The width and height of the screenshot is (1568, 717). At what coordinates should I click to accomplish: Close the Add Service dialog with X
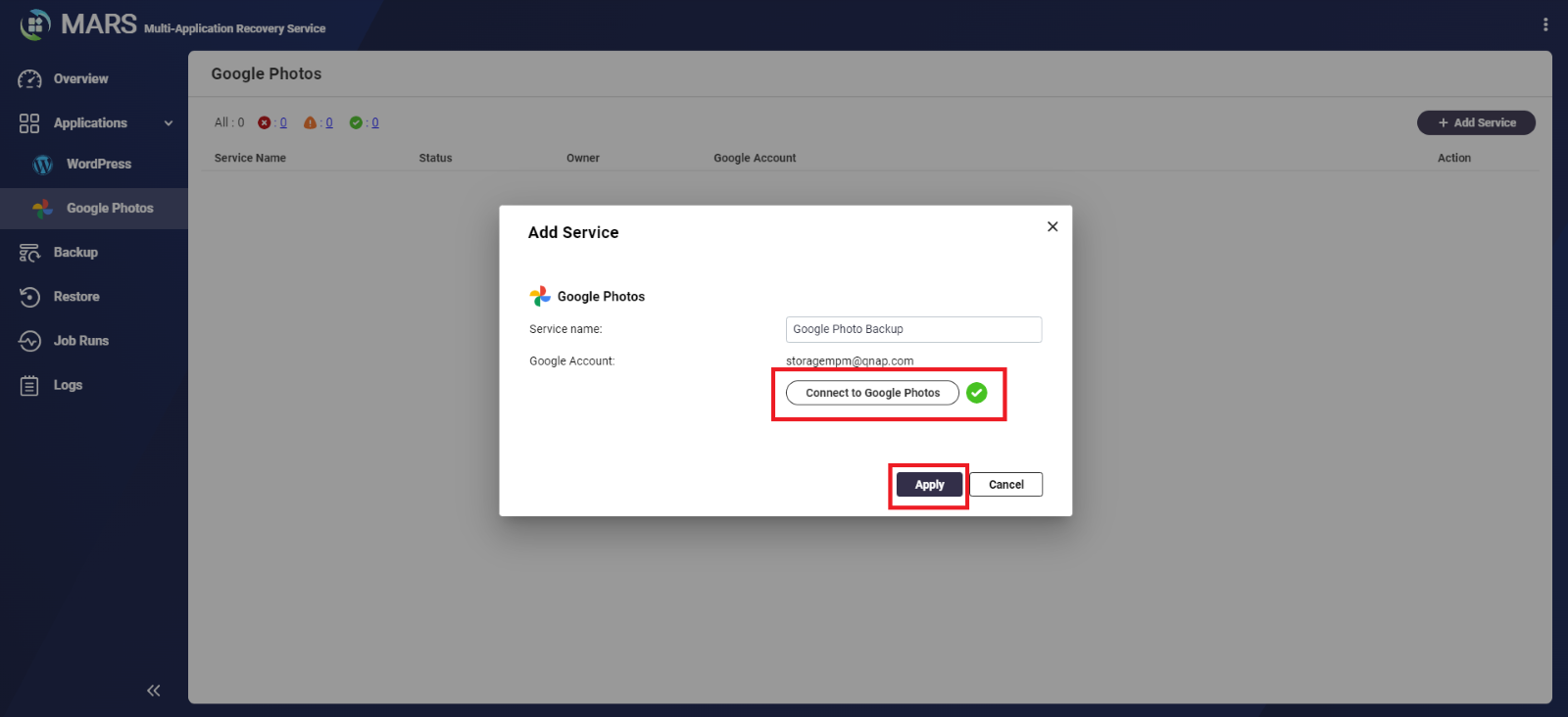1053,227
